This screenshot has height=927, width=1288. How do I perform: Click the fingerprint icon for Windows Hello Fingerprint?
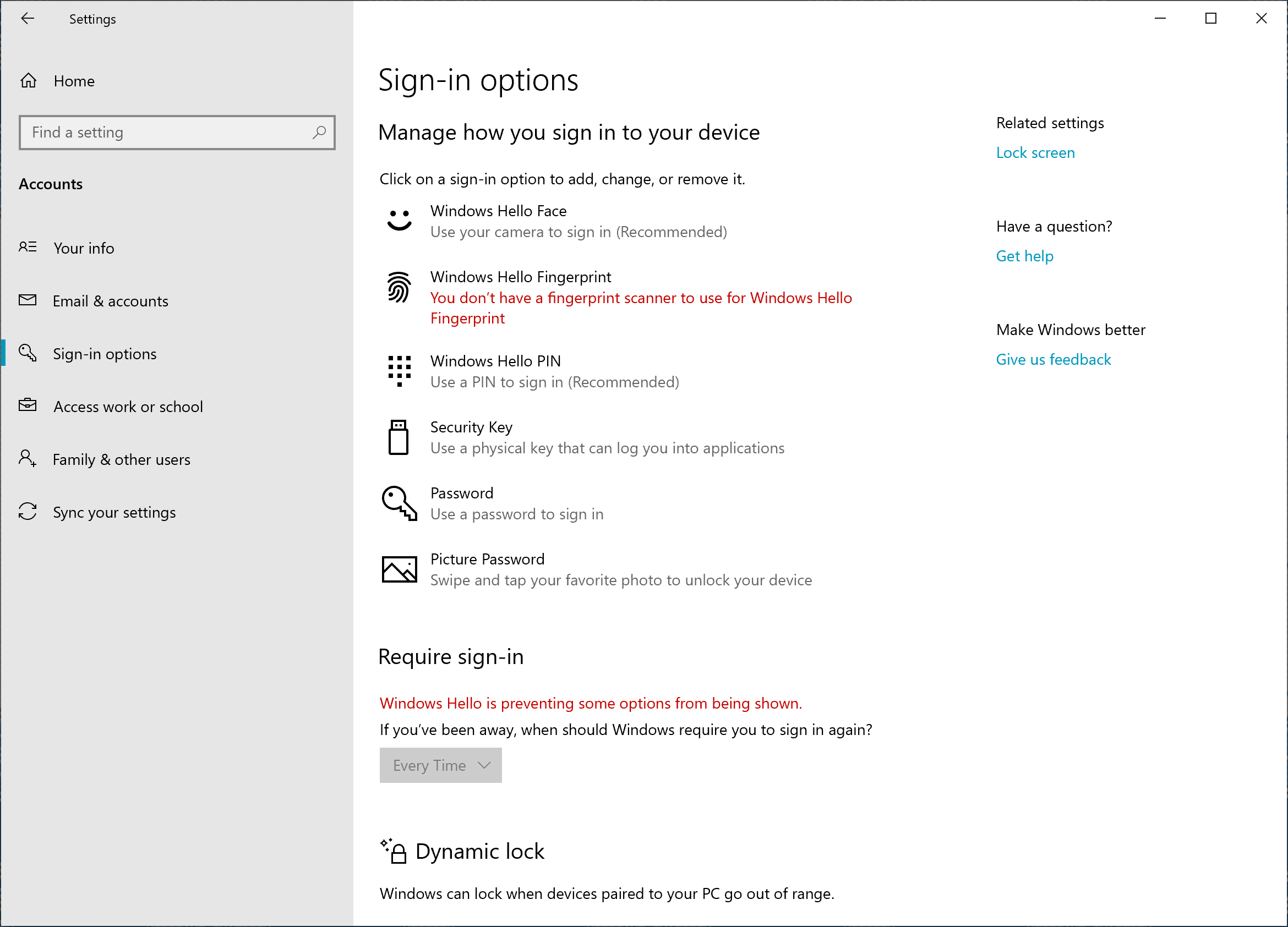click(399, 287)
